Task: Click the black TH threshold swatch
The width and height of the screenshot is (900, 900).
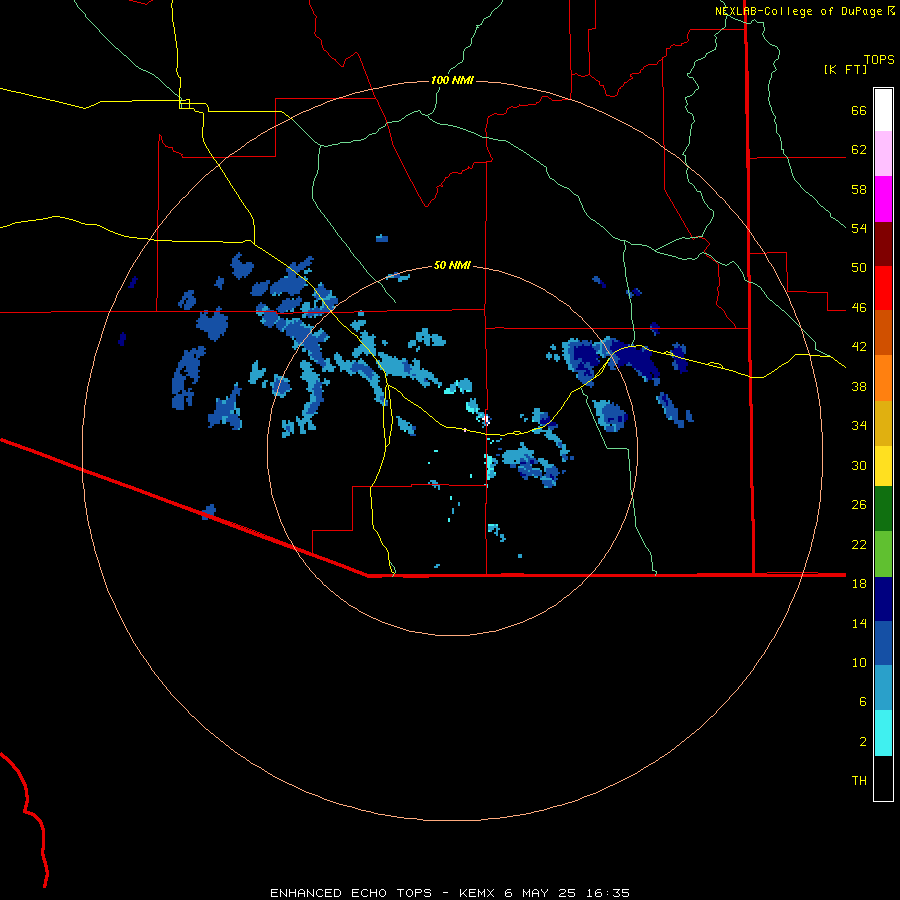Action: tap(883, 778)
